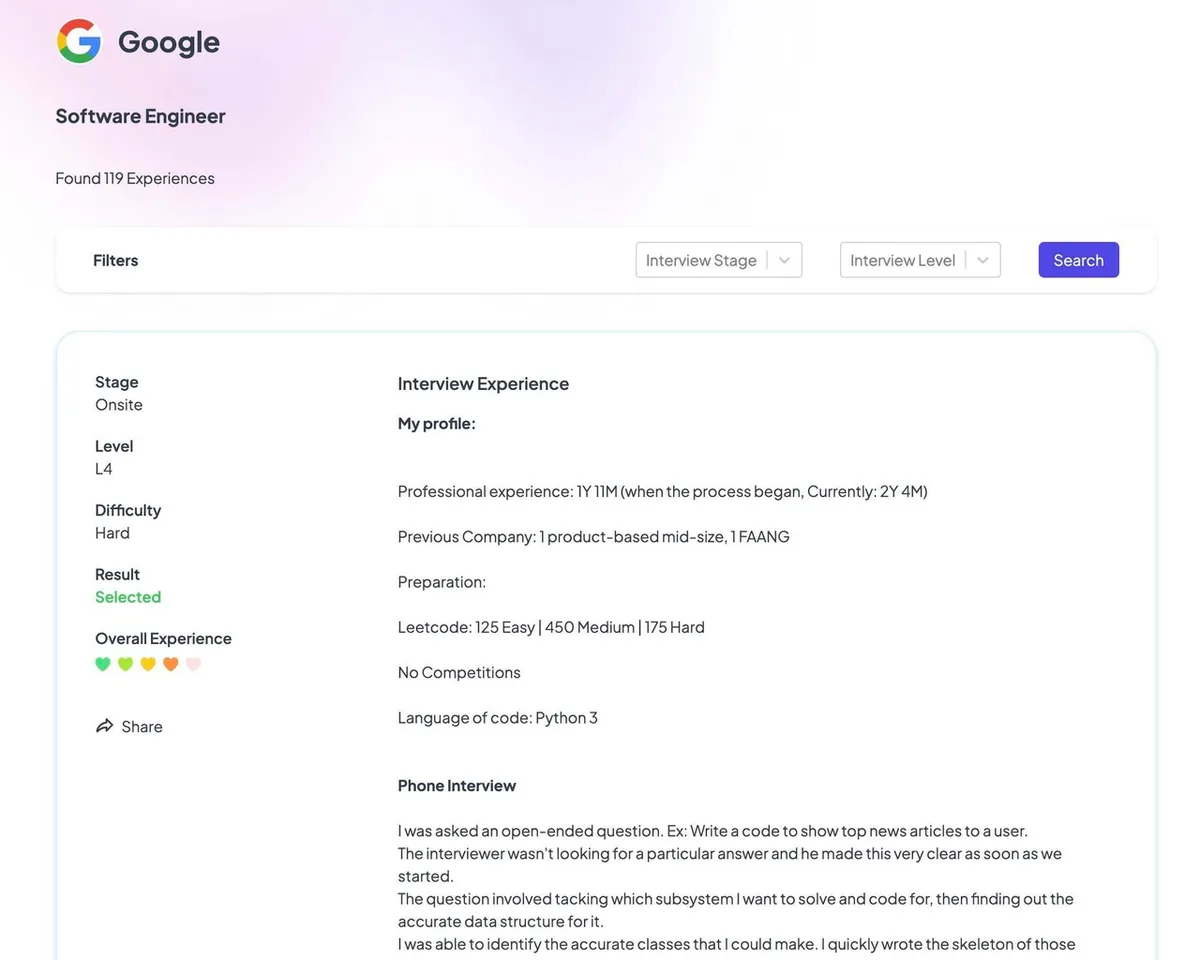The height and width of the screenshot is (960, 1200).
Task: Click the second lime-green heart rating
Action: click(125, 664)
